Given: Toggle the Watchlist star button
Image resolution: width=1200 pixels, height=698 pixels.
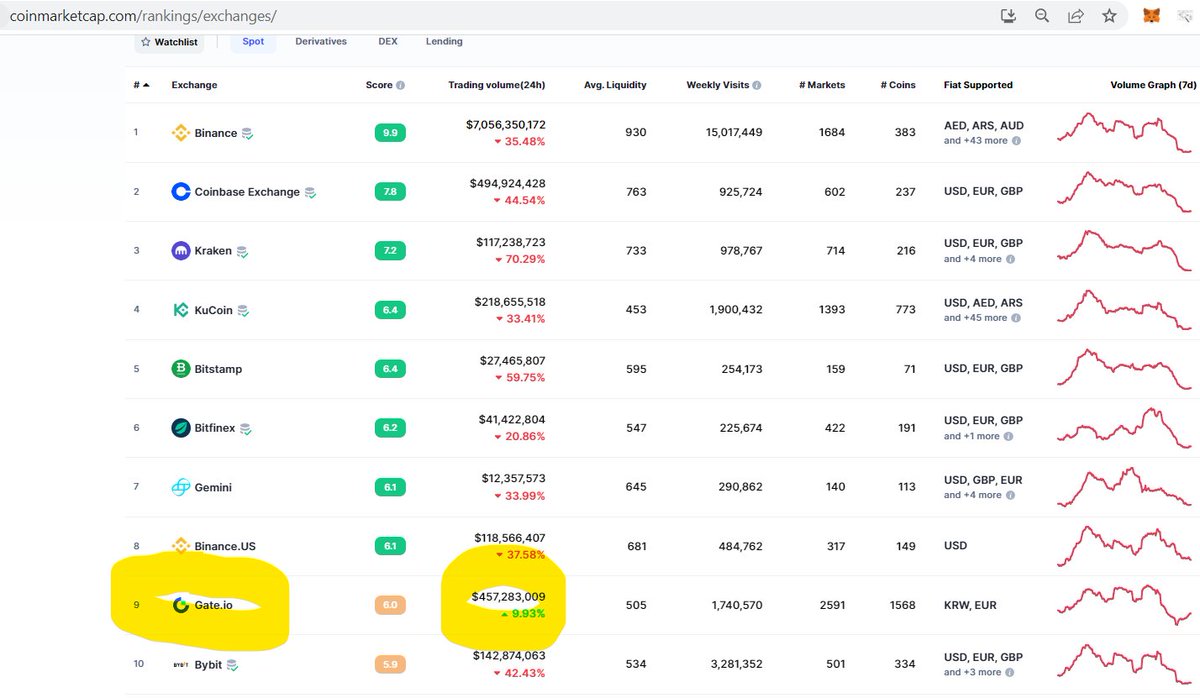Looking at the screenshot, I should point(169,43).
